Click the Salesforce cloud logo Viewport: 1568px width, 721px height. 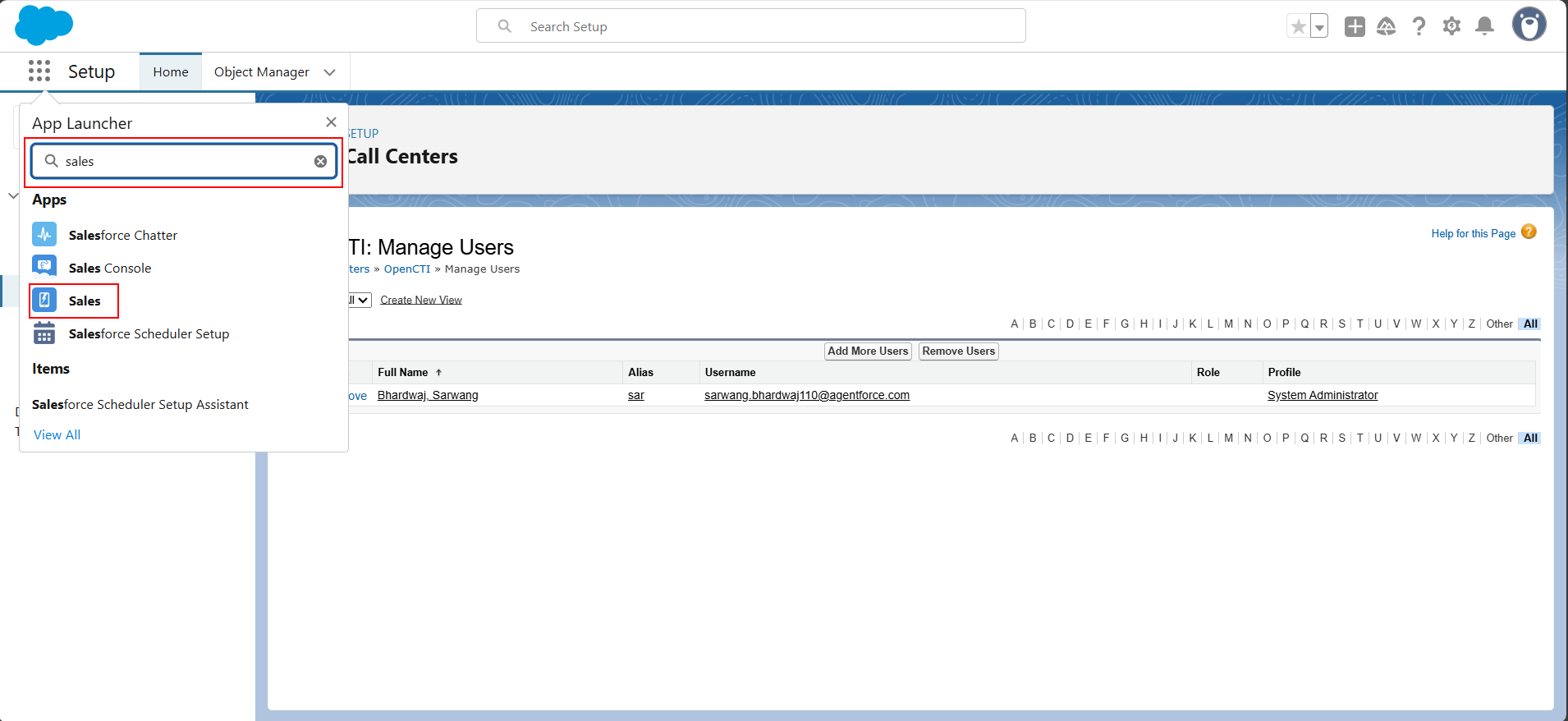pos(44,25)
